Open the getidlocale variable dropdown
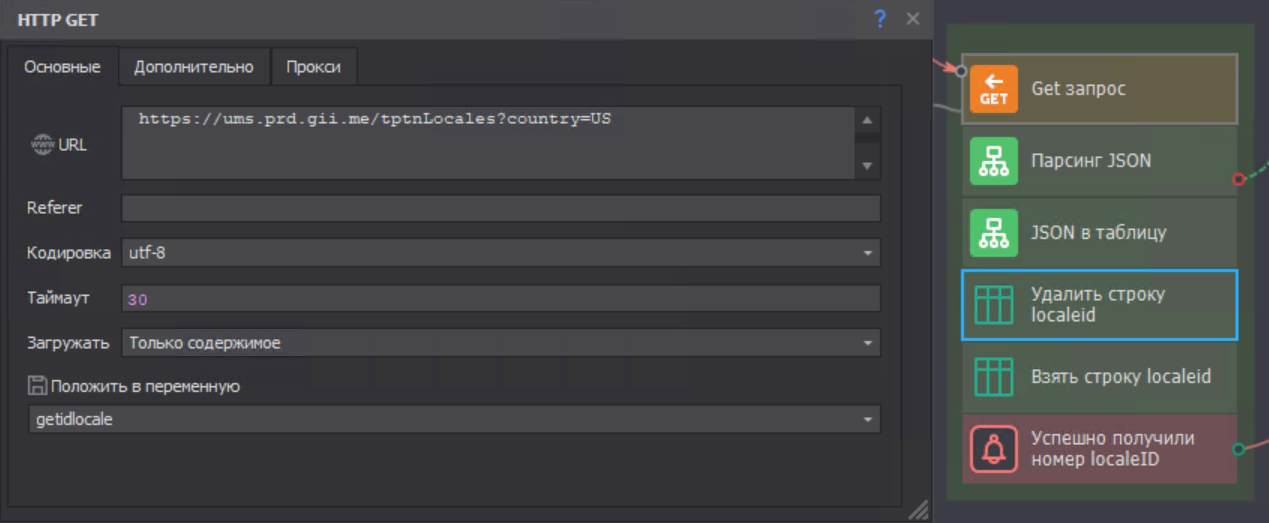The height and width of the screenshot is (523, 1269). pos(454,420)
